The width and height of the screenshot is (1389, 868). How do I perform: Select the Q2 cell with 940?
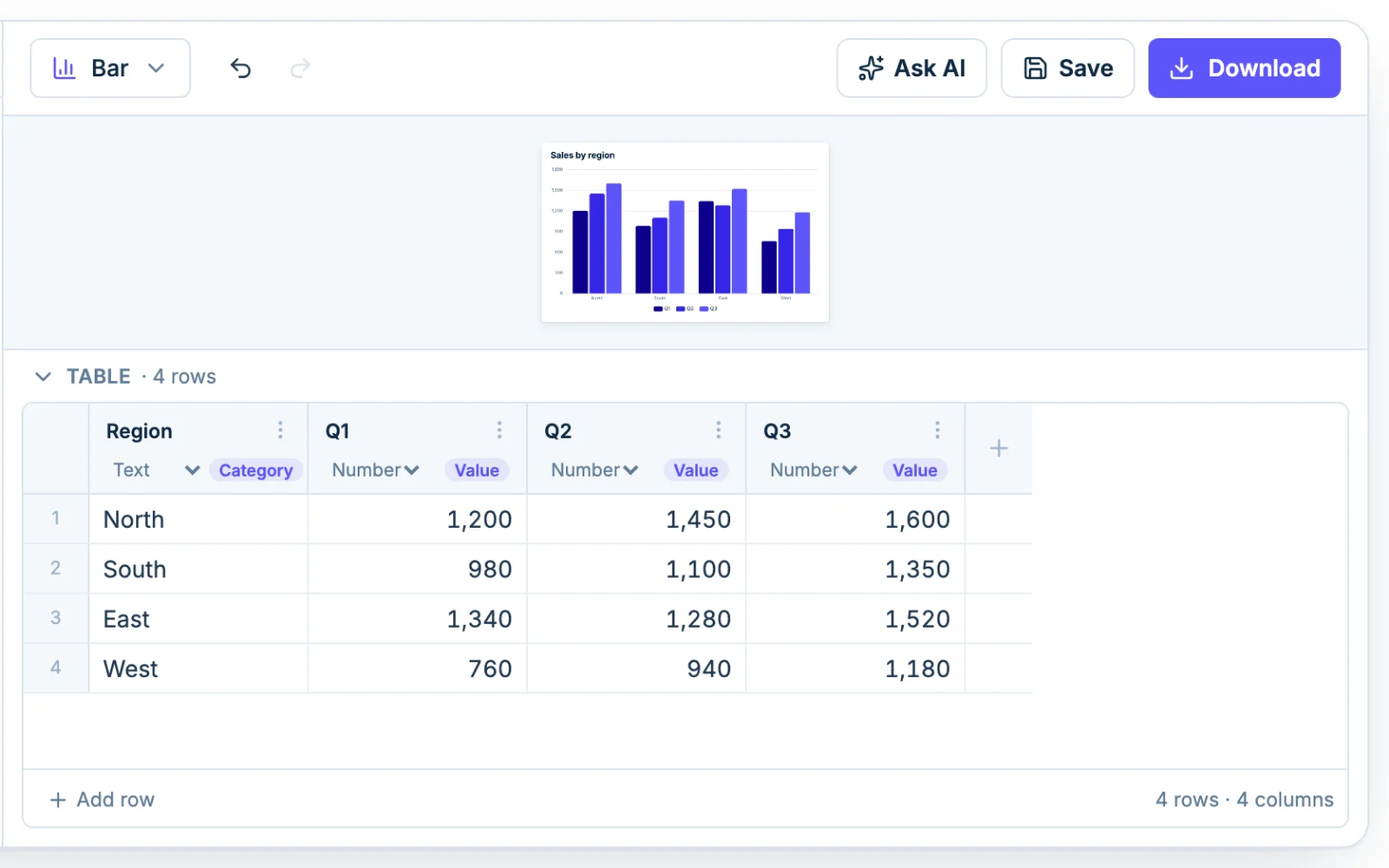point(636,668)
